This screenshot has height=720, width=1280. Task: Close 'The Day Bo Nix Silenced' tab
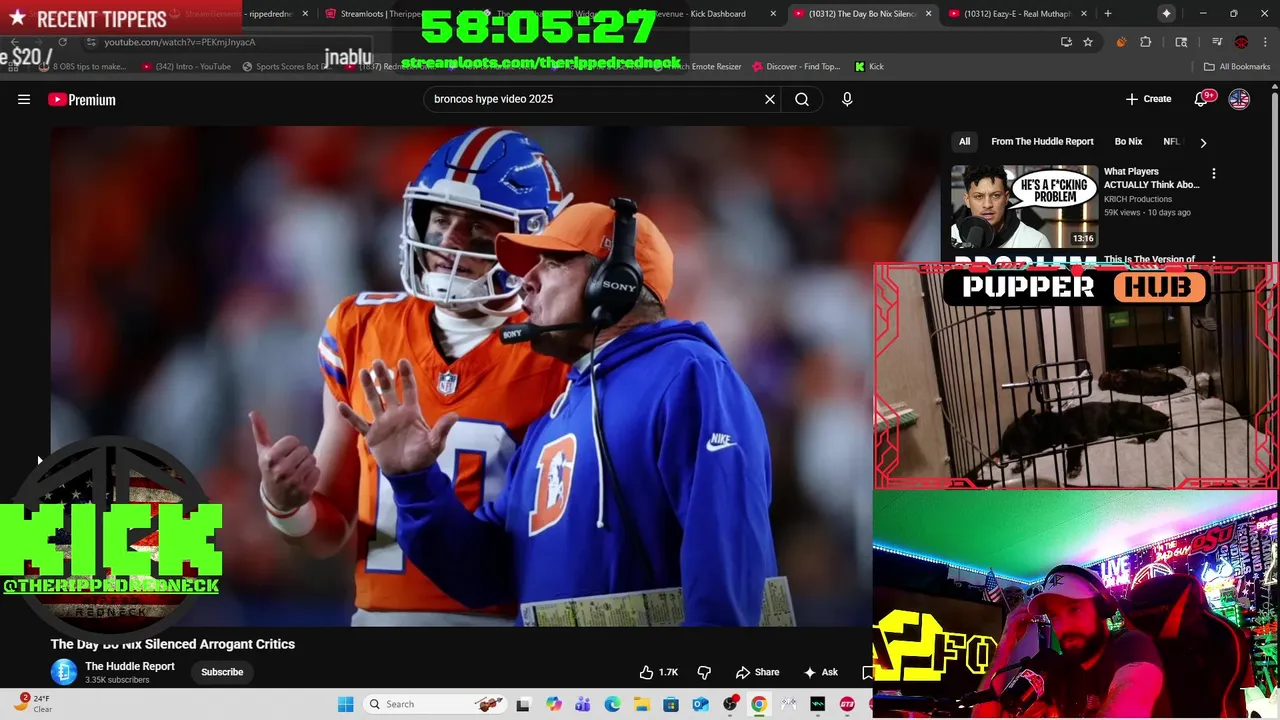click(x=928, y=14)
